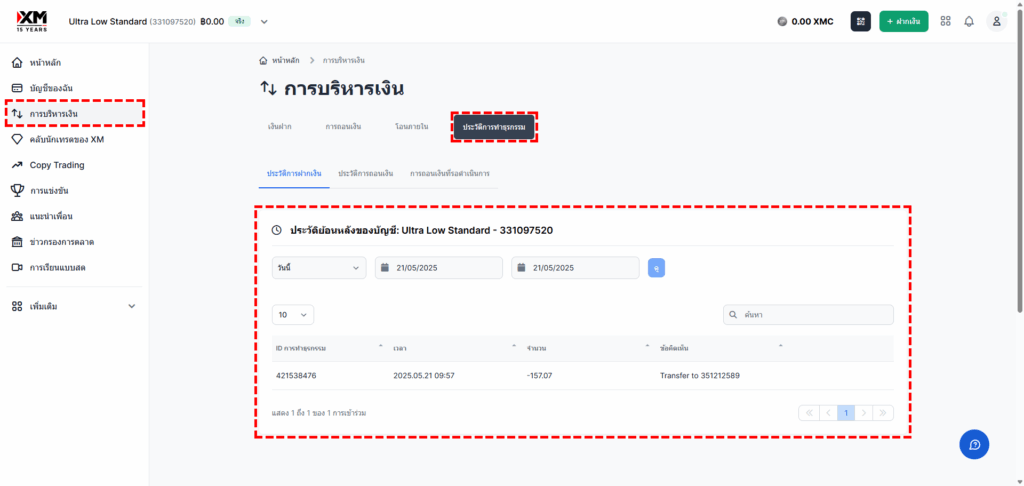The height and width of the screenshot is (486, 1024).
Task: Click home icon in breadcrumb
Action: pos(263,60)
